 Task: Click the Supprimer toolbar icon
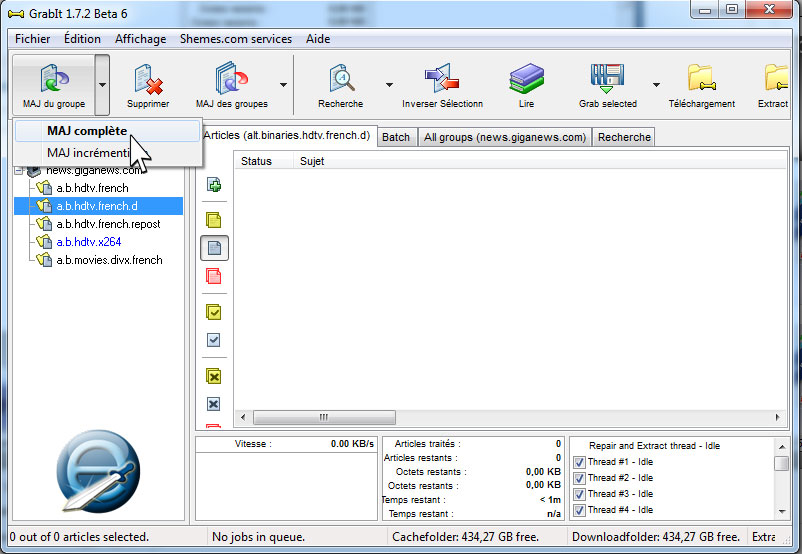148,79
